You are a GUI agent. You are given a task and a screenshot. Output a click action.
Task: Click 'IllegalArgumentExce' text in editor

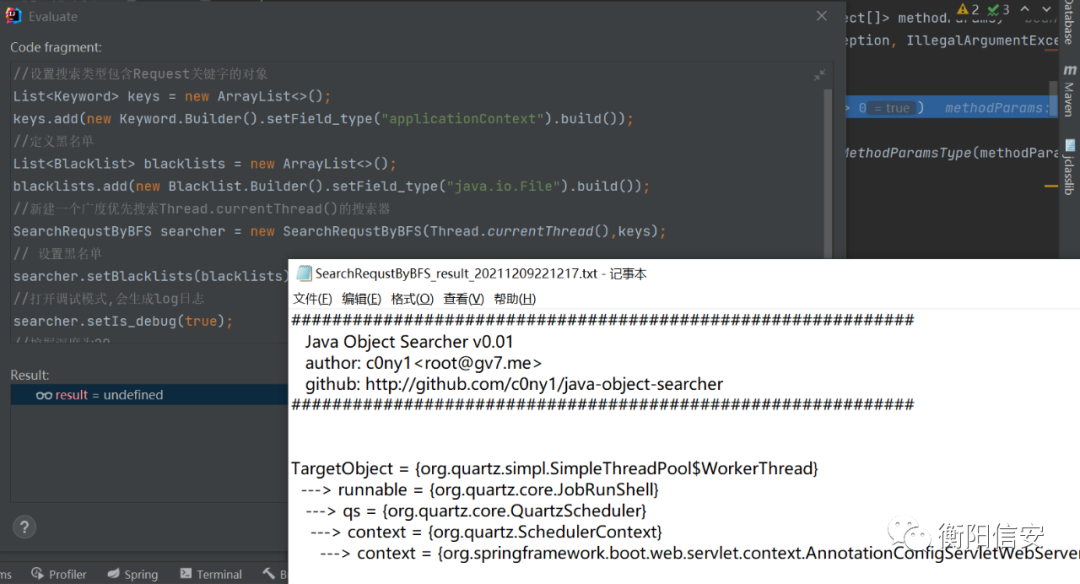[x=983, y=41]
